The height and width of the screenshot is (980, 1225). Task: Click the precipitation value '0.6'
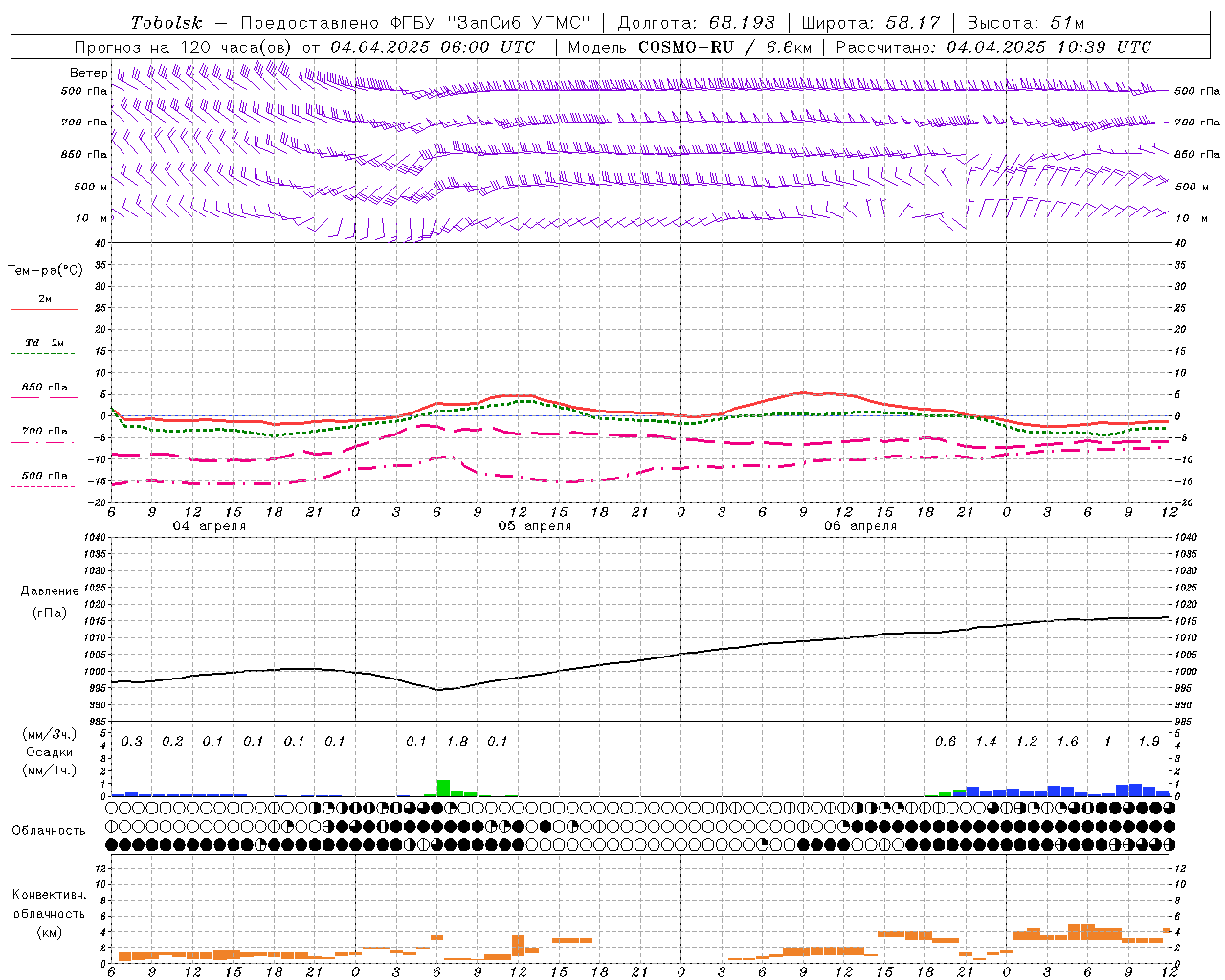(x=946, y=742)
